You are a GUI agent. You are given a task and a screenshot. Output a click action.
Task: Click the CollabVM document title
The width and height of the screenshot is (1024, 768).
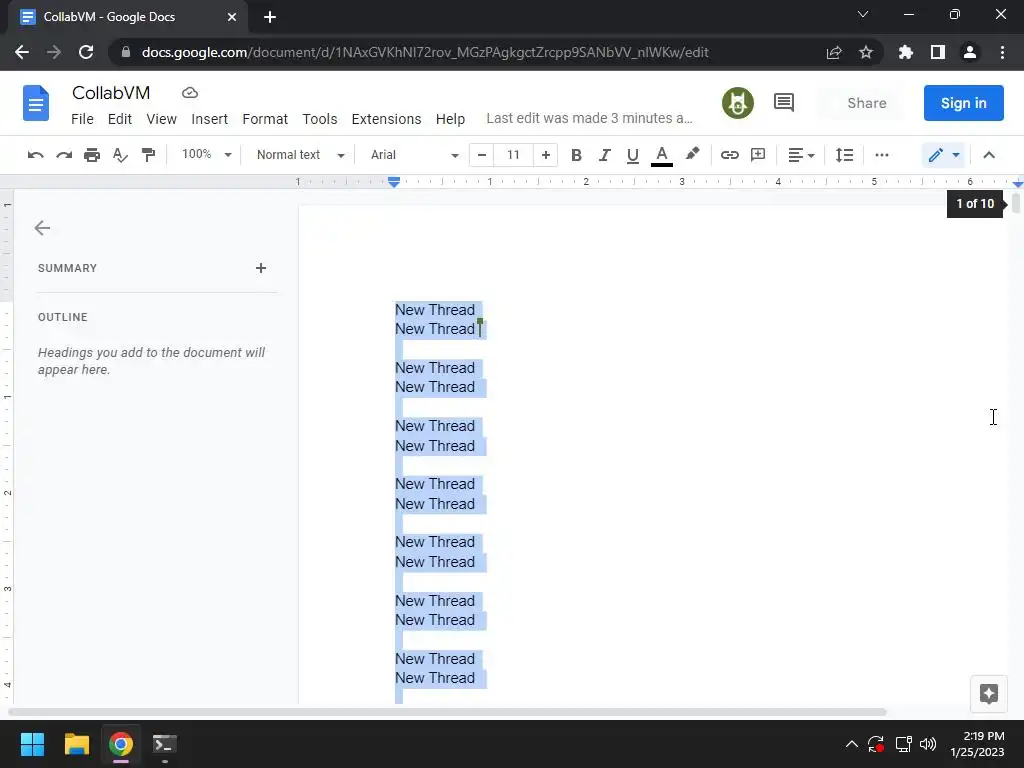[x=111, y=93]
